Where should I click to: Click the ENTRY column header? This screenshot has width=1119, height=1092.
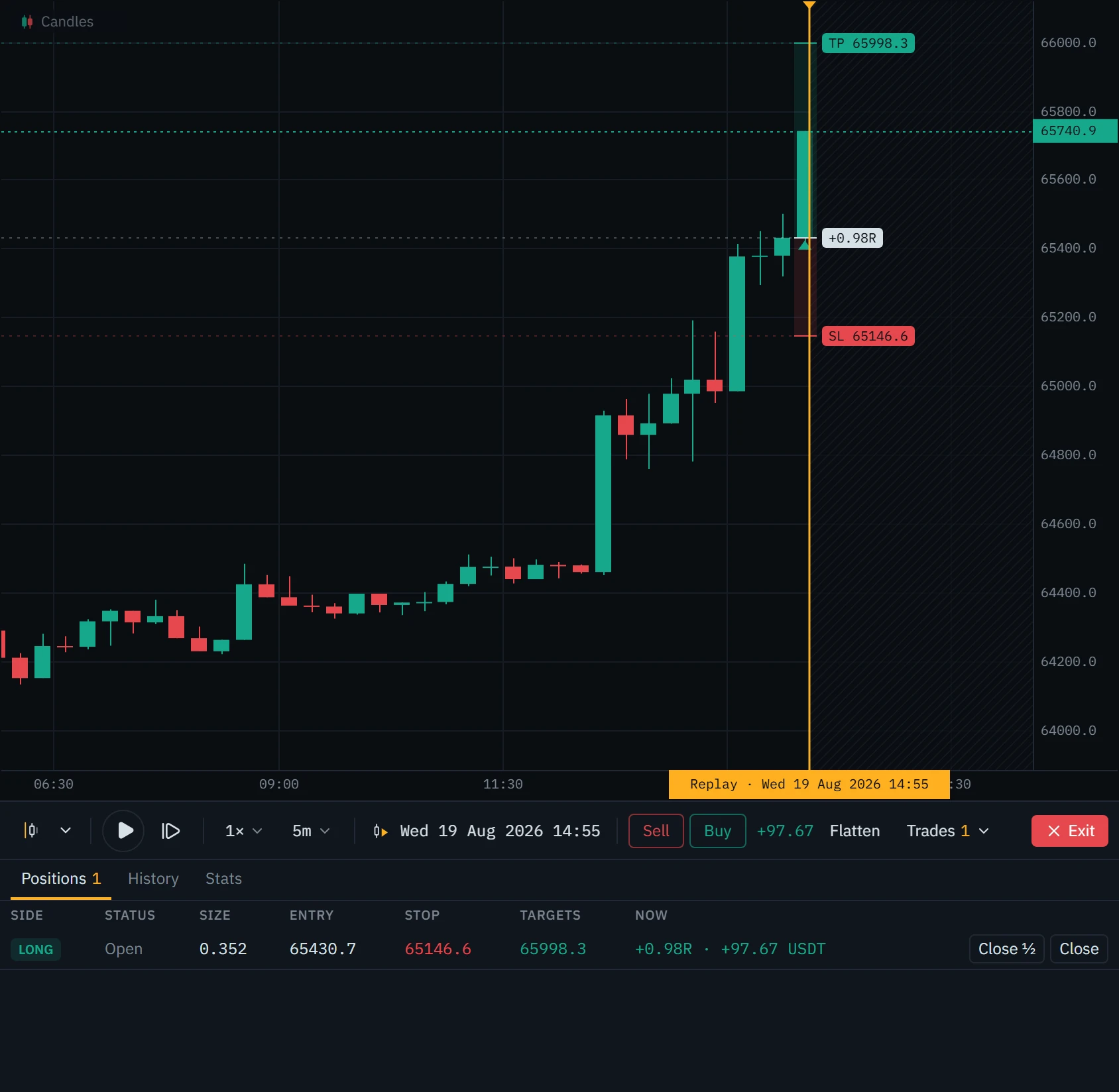click(x=312, y=915)
